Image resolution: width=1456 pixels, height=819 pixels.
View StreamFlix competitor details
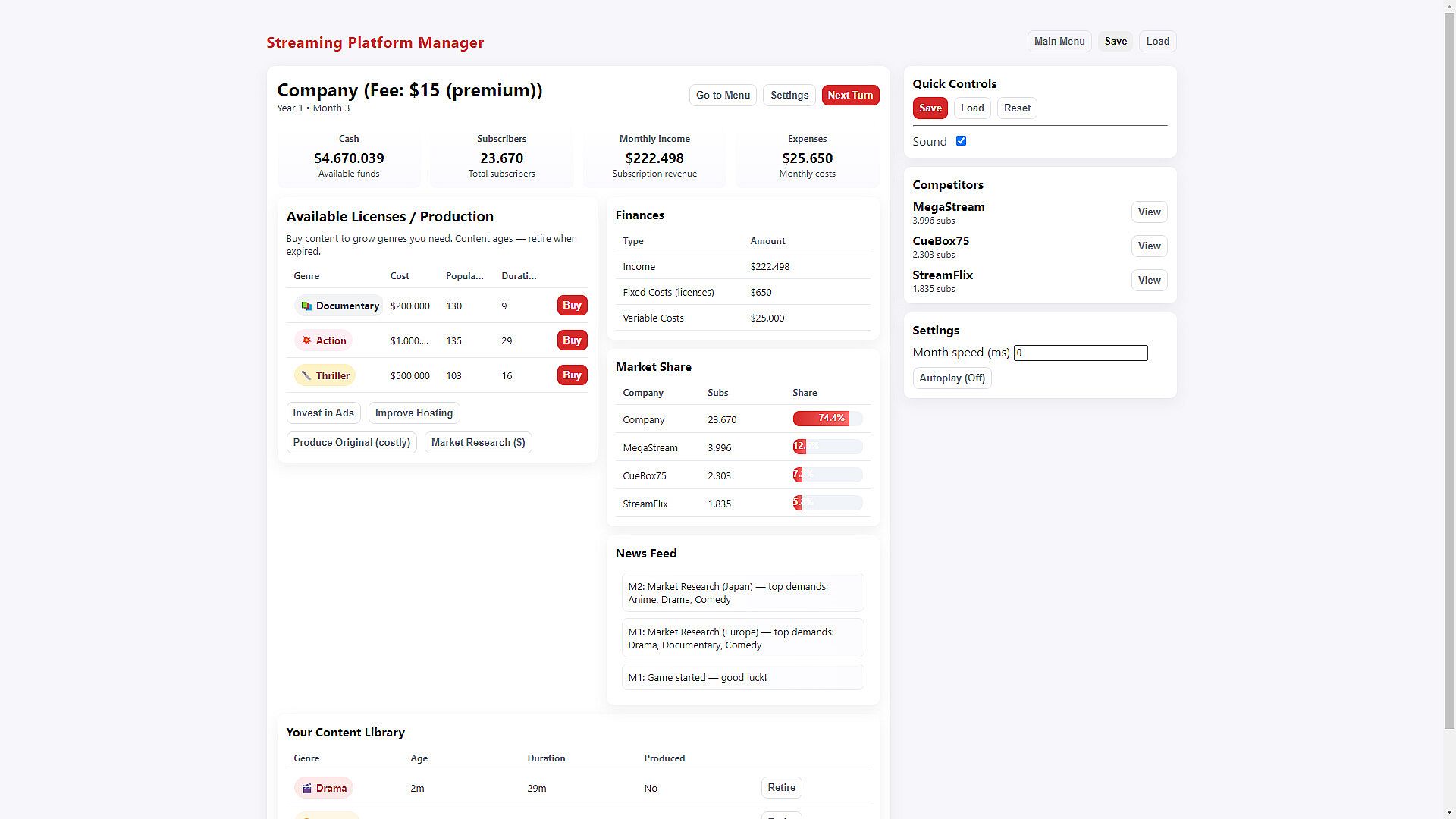(x=1148, y=281)
